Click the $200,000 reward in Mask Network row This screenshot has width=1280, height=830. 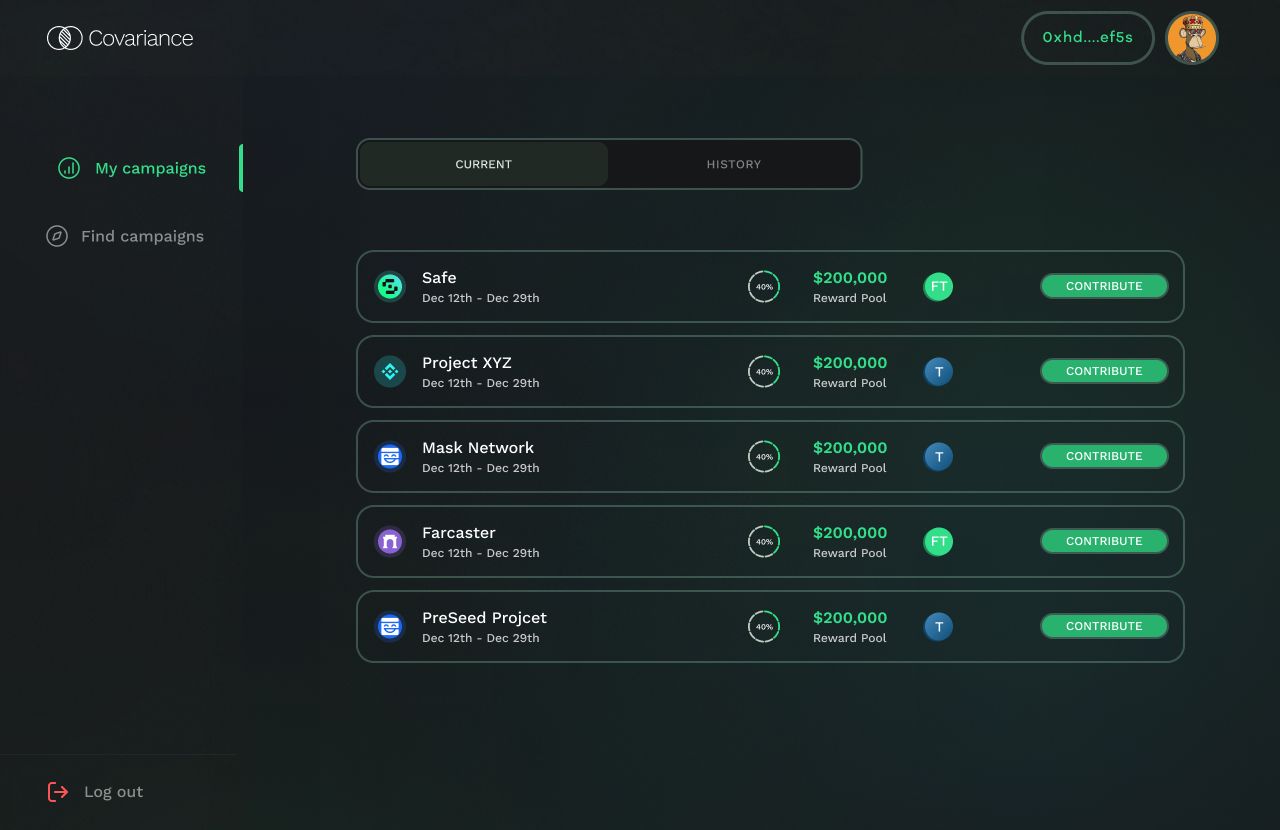tap(850, 448)
